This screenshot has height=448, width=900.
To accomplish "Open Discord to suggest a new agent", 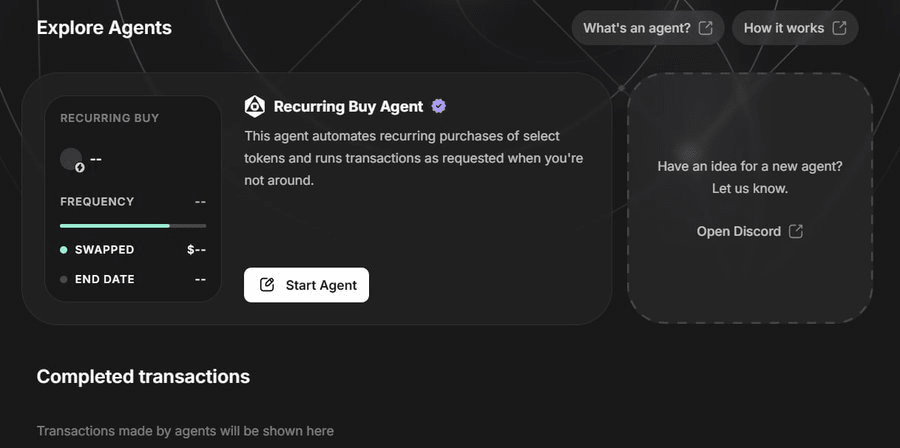I will pyautogui.click(x=739, y=231).
